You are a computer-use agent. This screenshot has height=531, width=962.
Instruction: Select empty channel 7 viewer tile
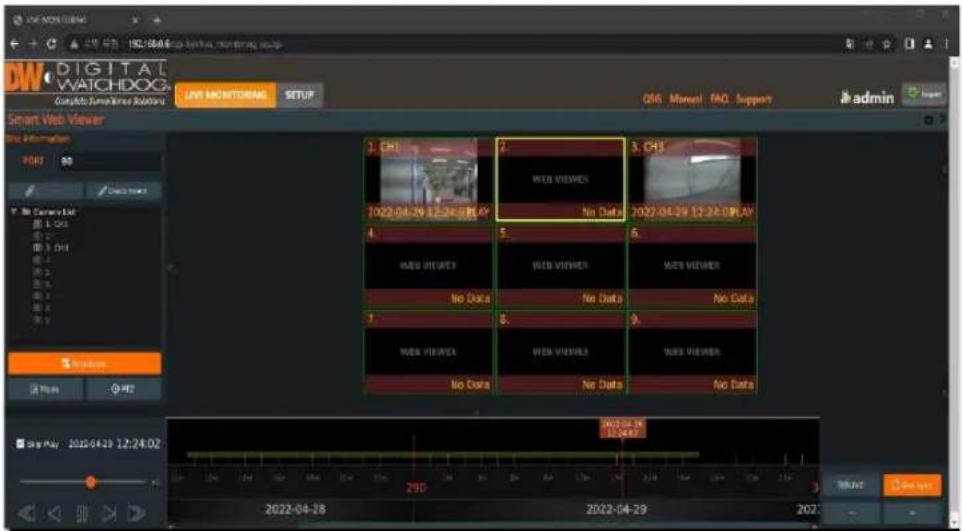click(x=429, y=353)
